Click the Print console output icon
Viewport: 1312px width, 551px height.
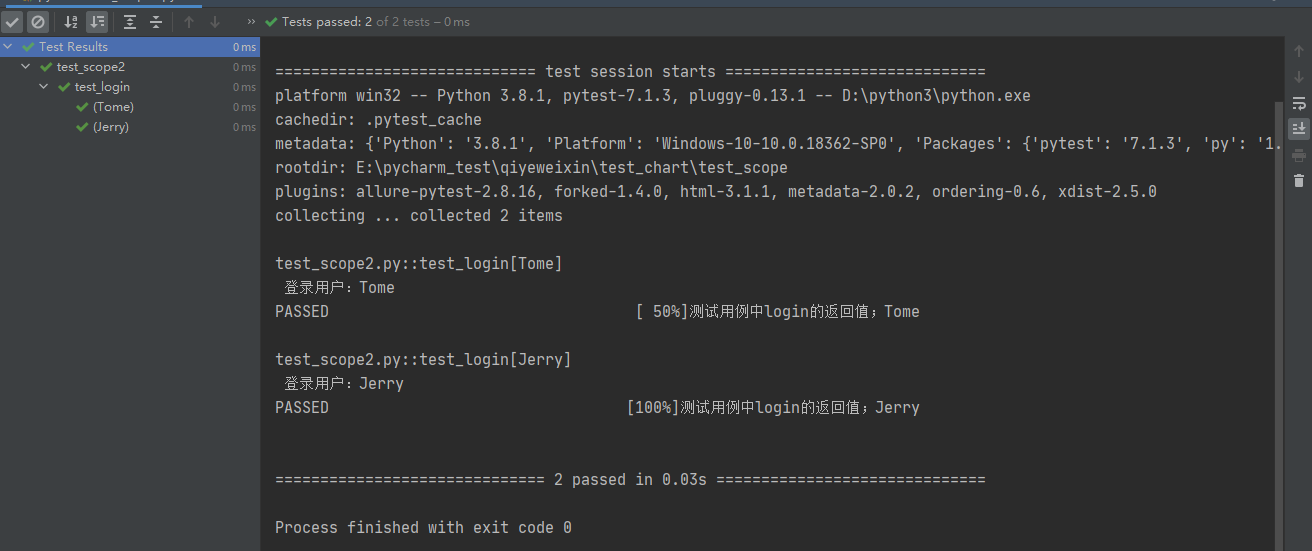[x=1299, y=155]
